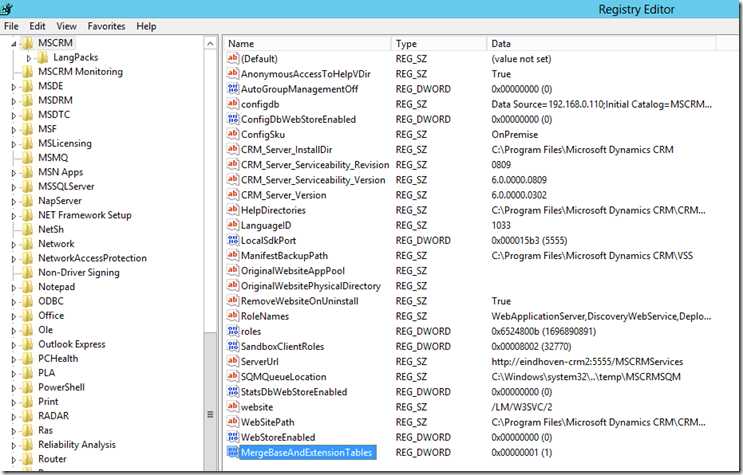Click the string icon beside ManifestBackupPath
Image resolution: width=743 pixels, height=475 pixels.
(233, 256)
